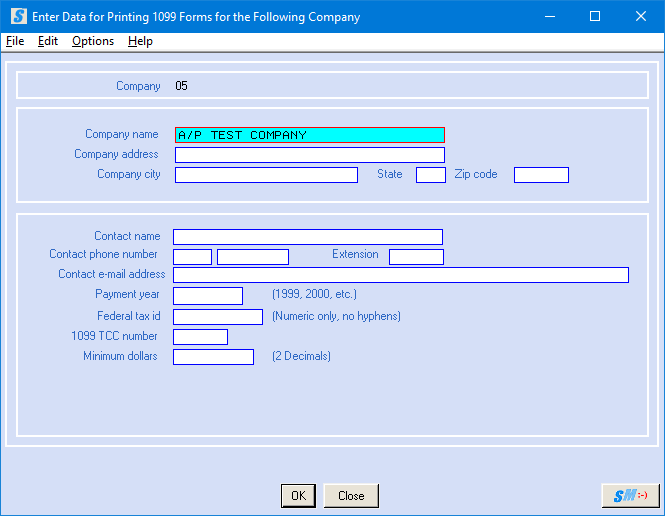Select the Contact e-mail address field
Viewport: 665px width, 516px height.
point(400,275)
